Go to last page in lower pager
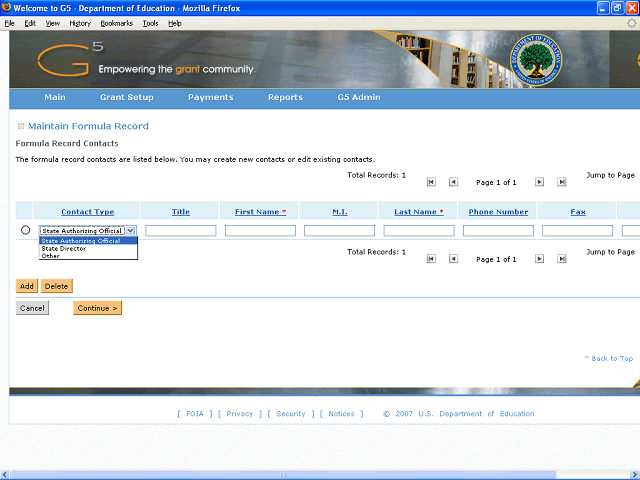The width and height of the screenshot is (640, 480). (x=562, y=259)
